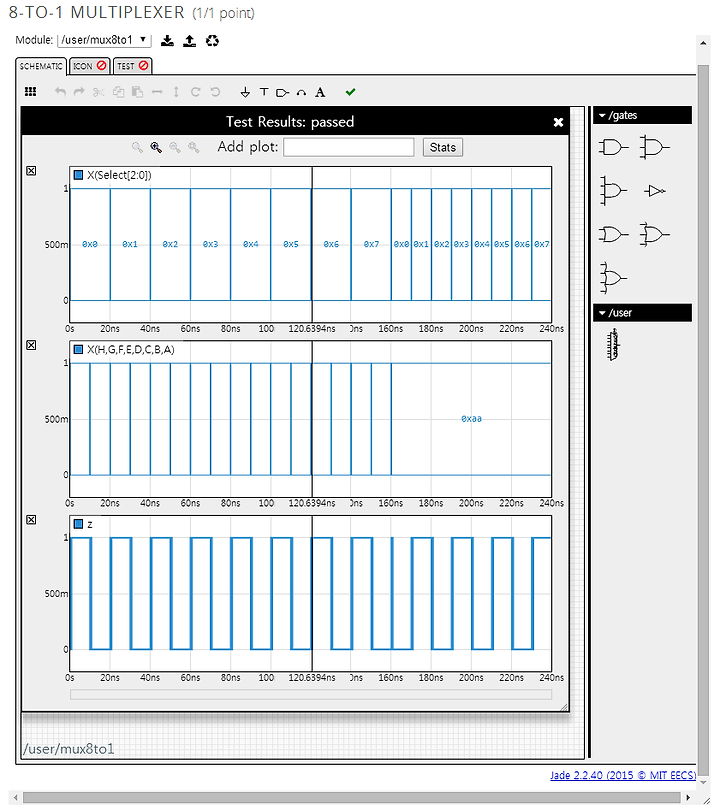Select the ground connection tool
720x810 pixels.
coord(245,92)
